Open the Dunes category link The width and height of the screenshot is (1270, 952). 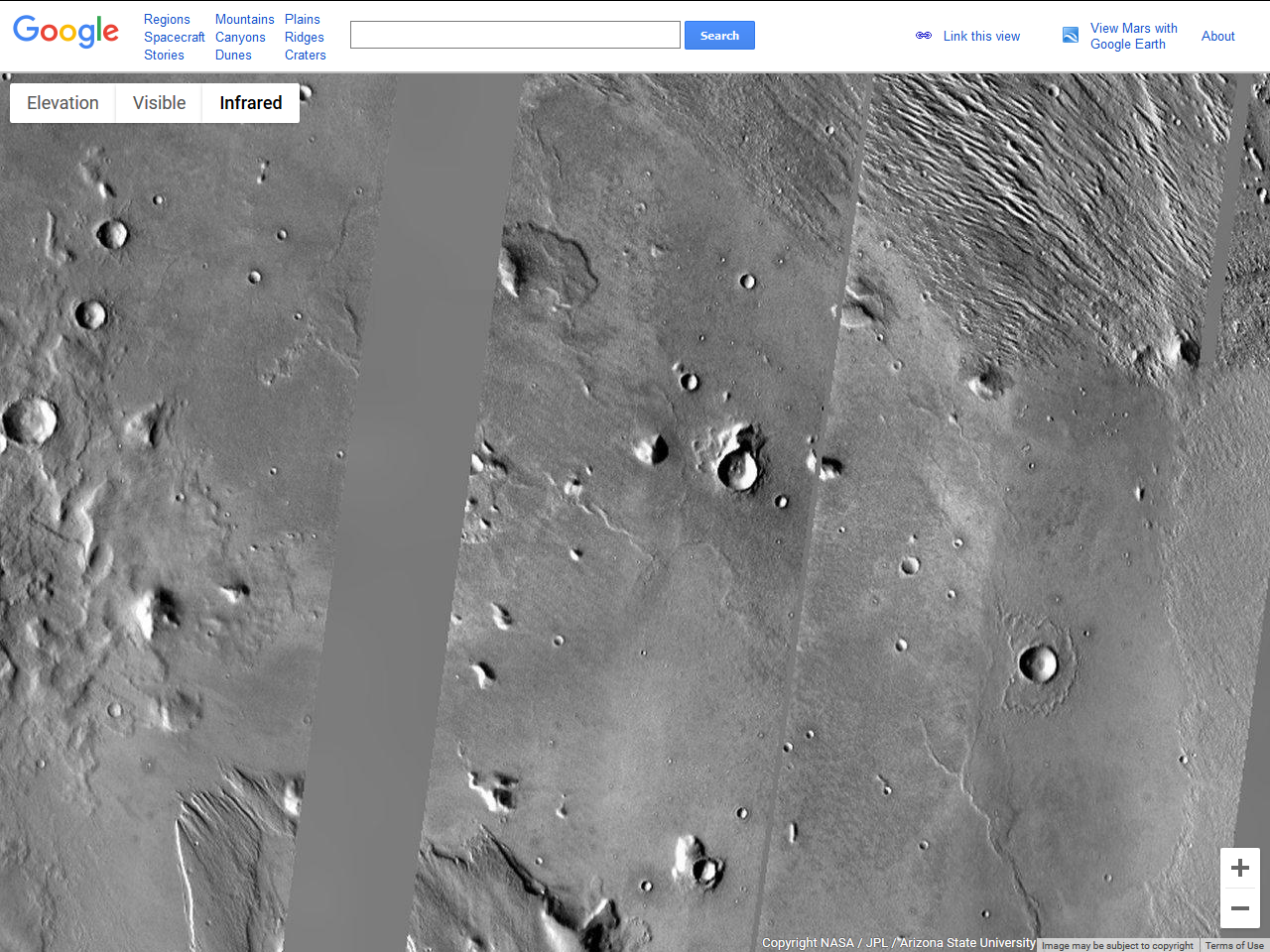point(233,55)
